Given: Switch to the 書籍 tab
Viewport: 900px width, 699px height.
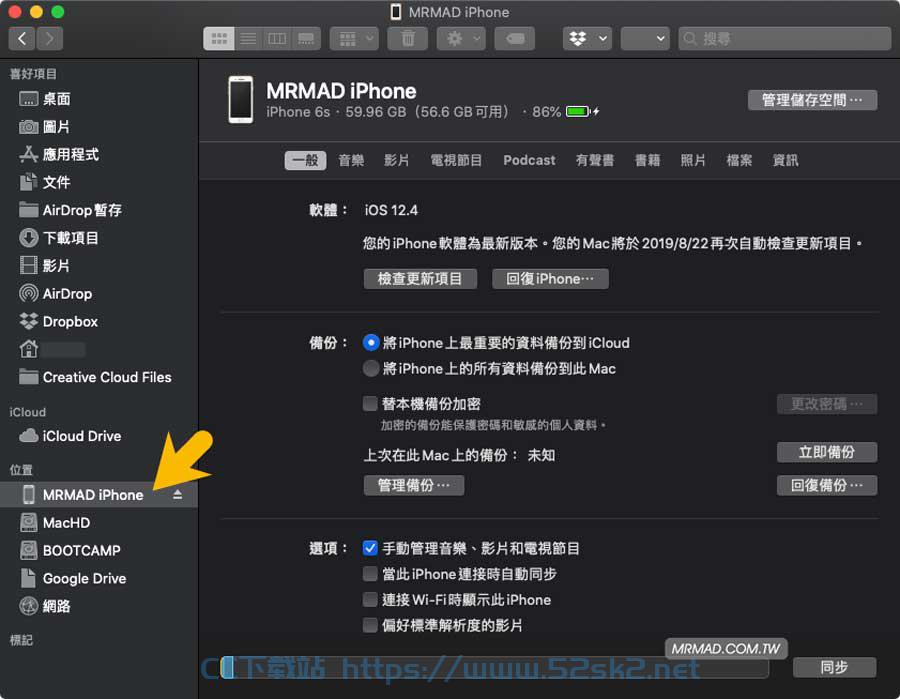Looking at the screenshot, I should pyautogui.click(x=647, y=160).
